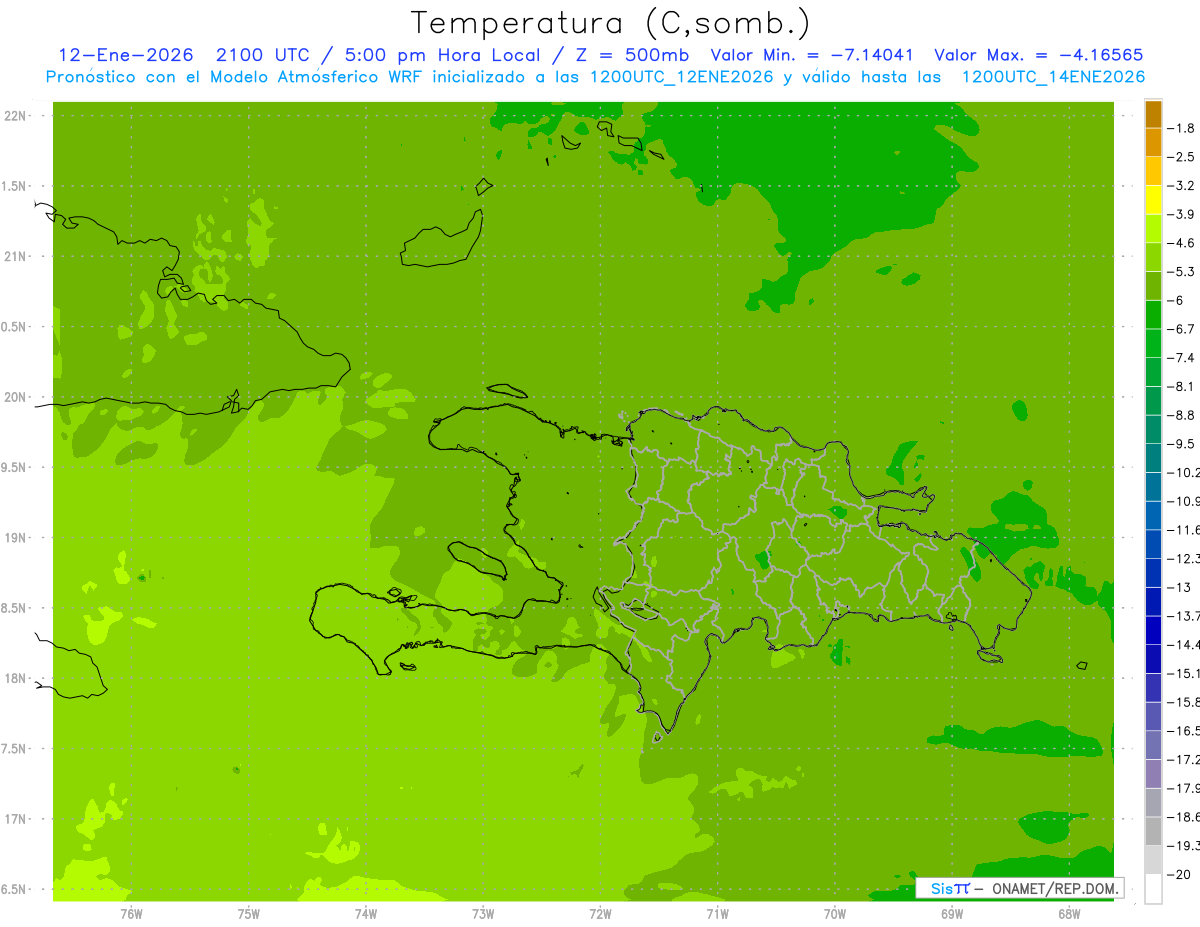
Task: Click the longitude label "70W"
Action: click(x=835, y=913)
